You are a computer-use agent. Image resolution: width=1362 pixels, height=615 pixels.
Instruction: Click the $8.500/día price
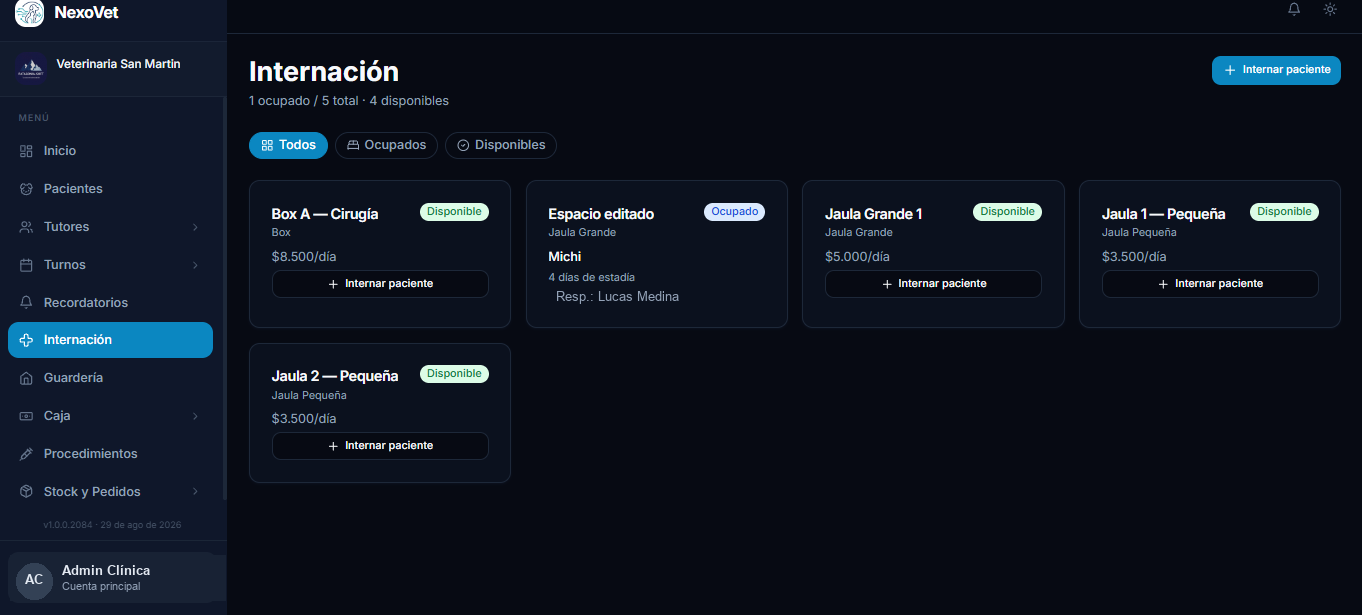pos(304,256)
